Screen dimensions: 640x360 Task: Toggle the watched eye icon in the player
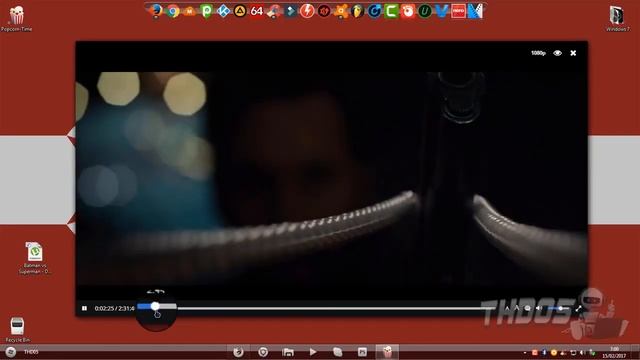pos(557,53)
